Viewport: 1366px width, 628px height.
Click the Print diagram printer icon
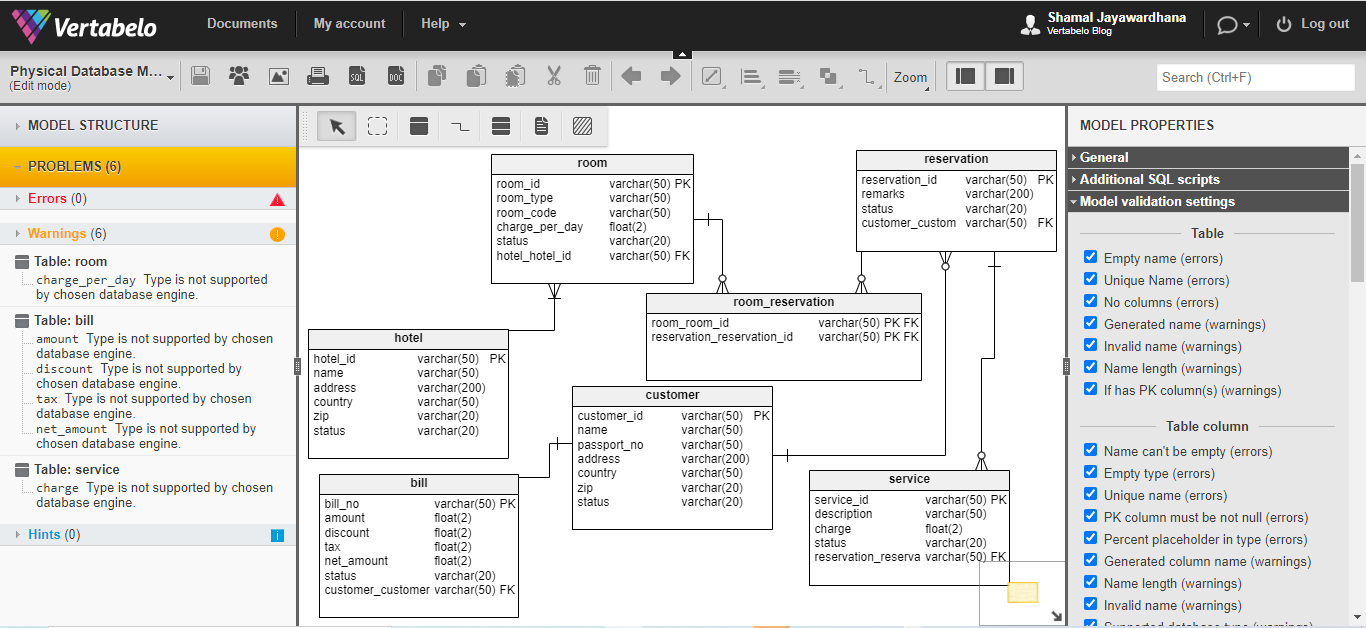[318, 76]
